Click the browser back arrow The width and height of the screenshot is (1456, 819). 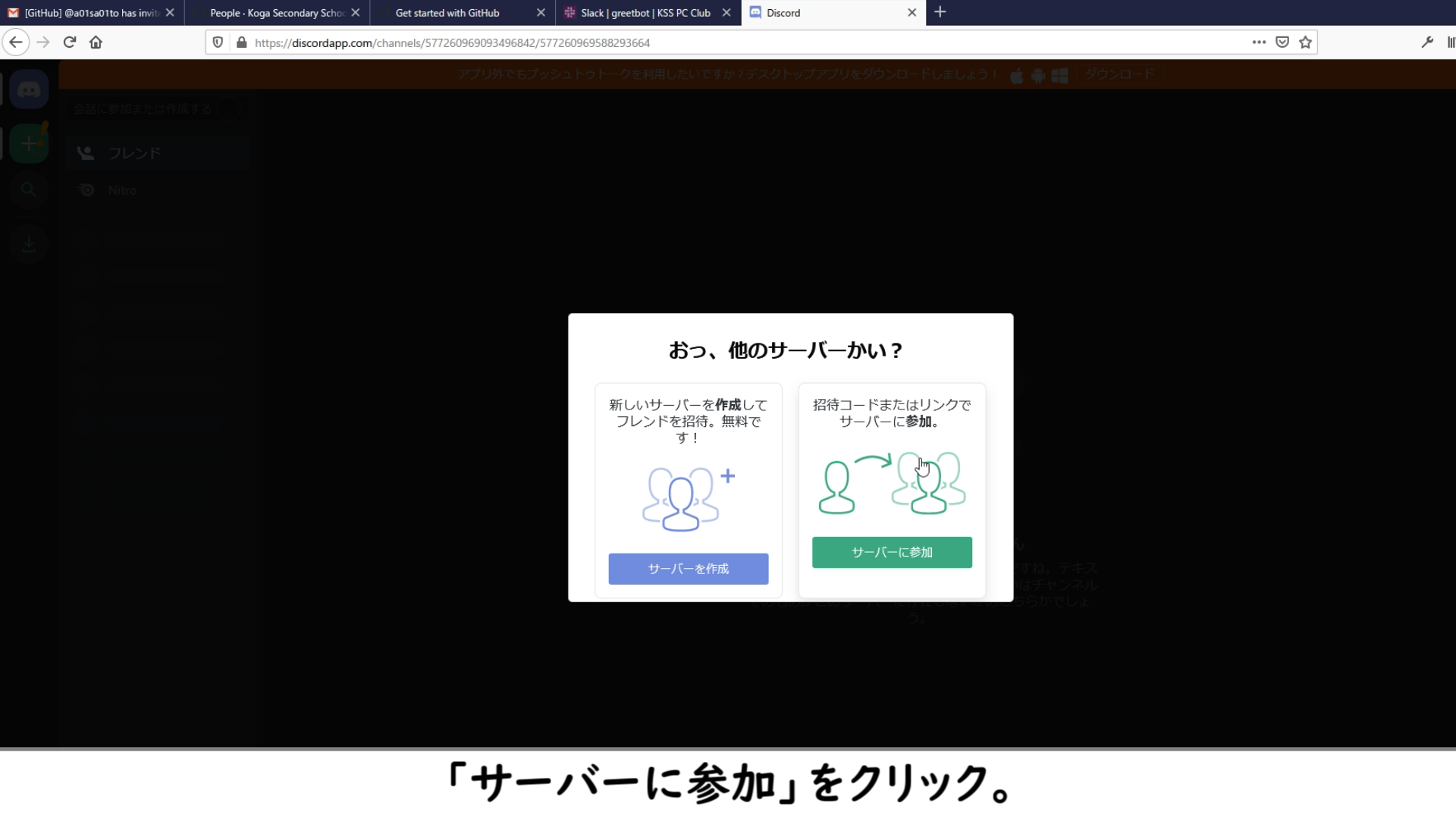[16, 42]
